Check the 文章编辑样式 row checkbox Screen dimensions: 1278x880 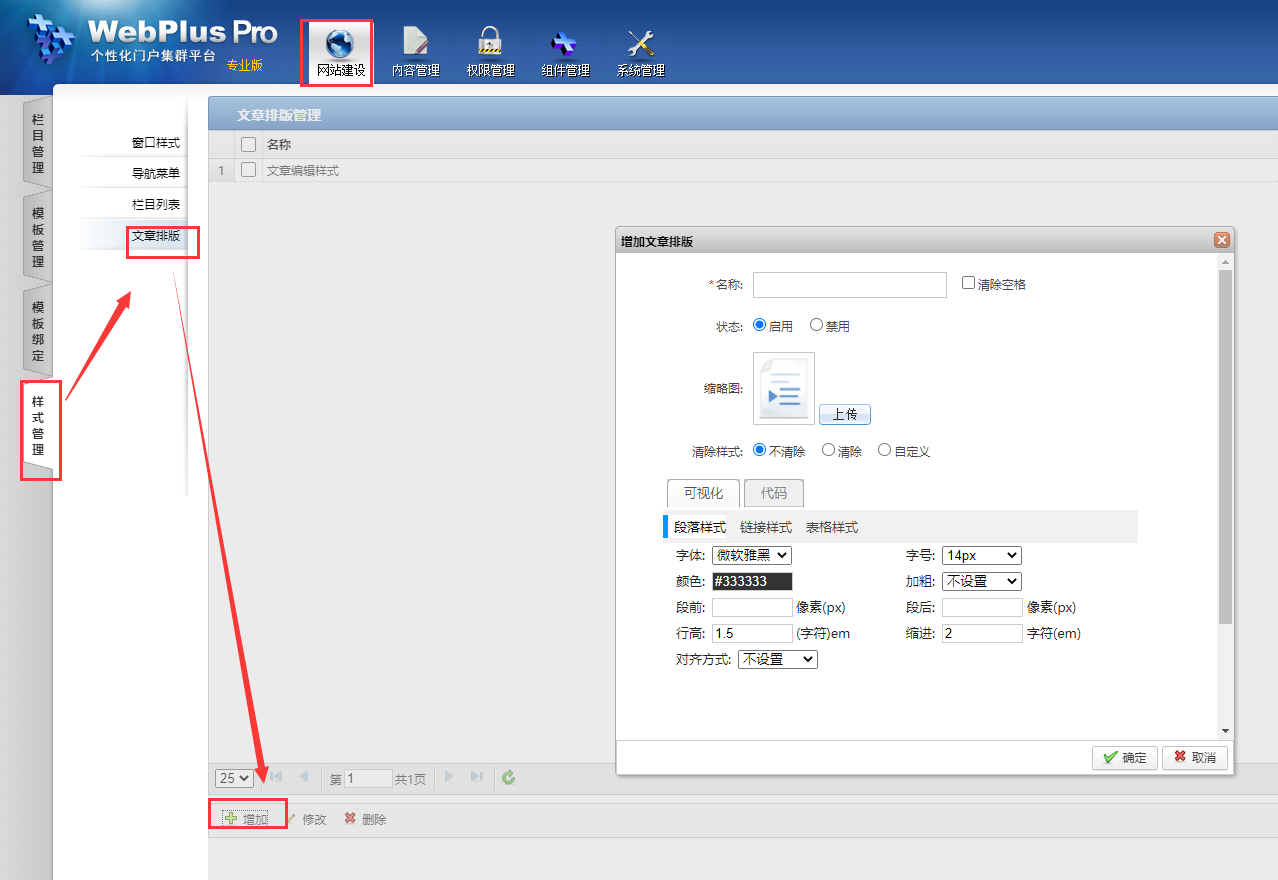[x=248, y=170]
